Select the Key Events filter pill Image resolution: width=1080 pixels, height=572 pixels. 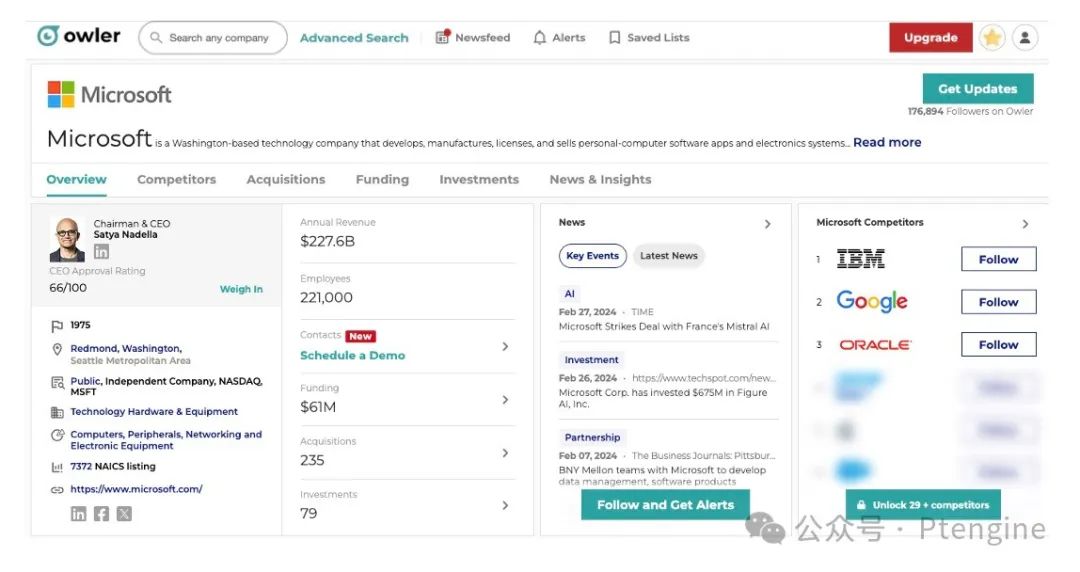[x=592, y=256]
